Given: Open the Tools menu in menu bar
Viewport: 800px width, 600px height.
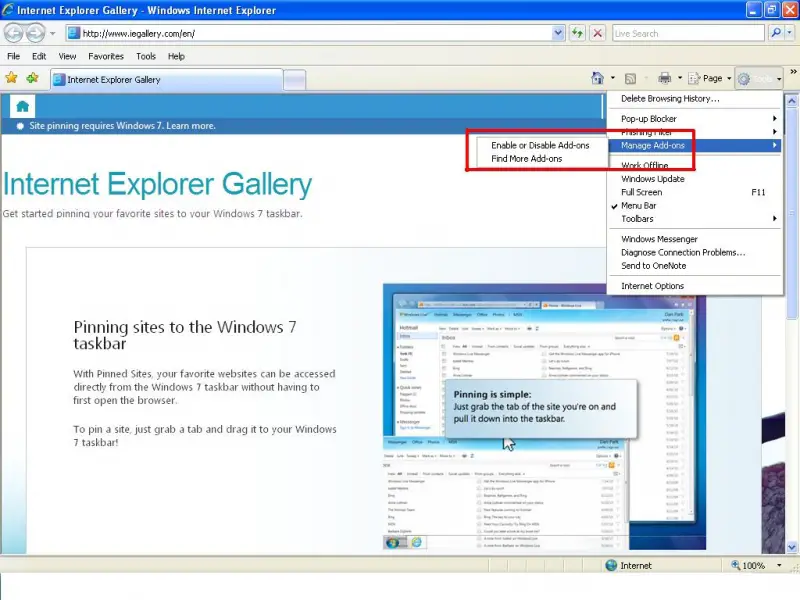Looking at the screenshot, I should coord(146,56).
